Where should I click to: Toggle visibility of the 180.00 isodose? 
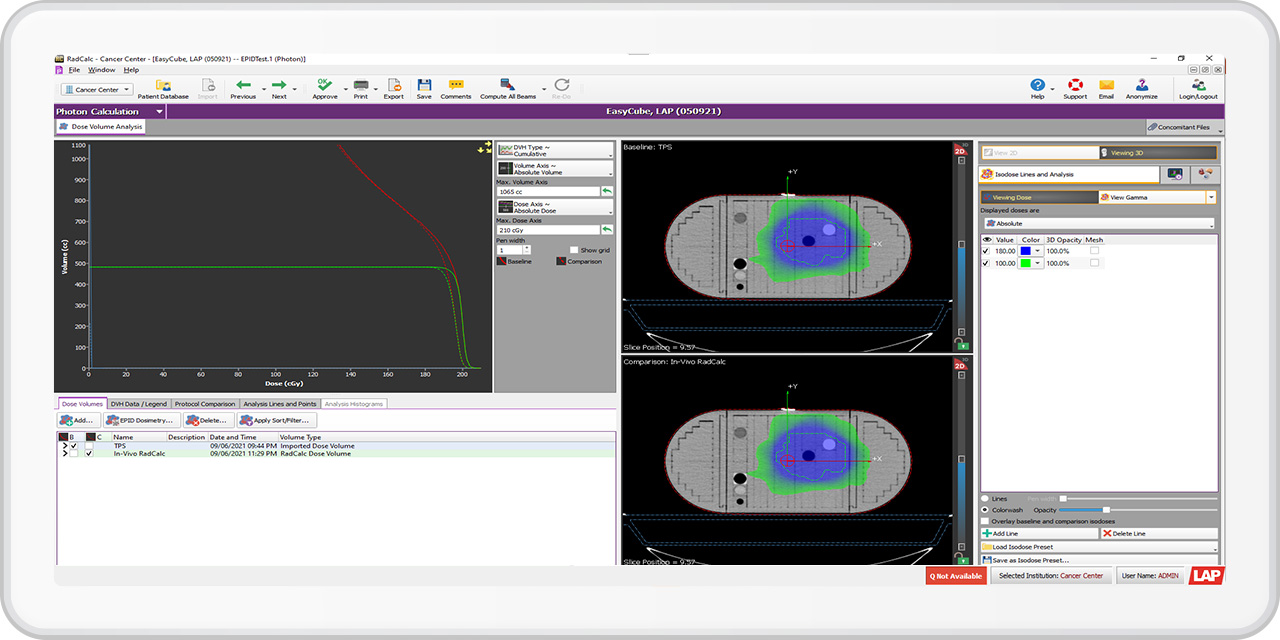[x=986, y=251]
